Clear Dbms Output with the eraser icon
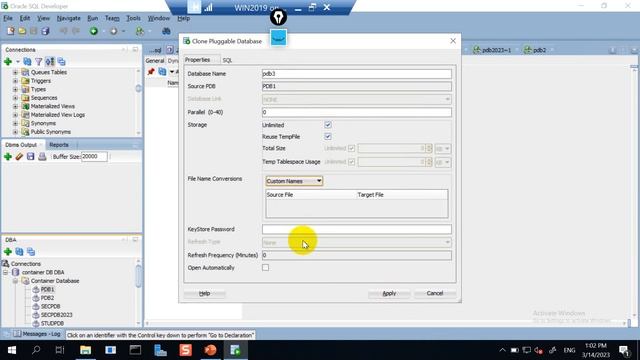Screen dimensions: 640x360 19,156
